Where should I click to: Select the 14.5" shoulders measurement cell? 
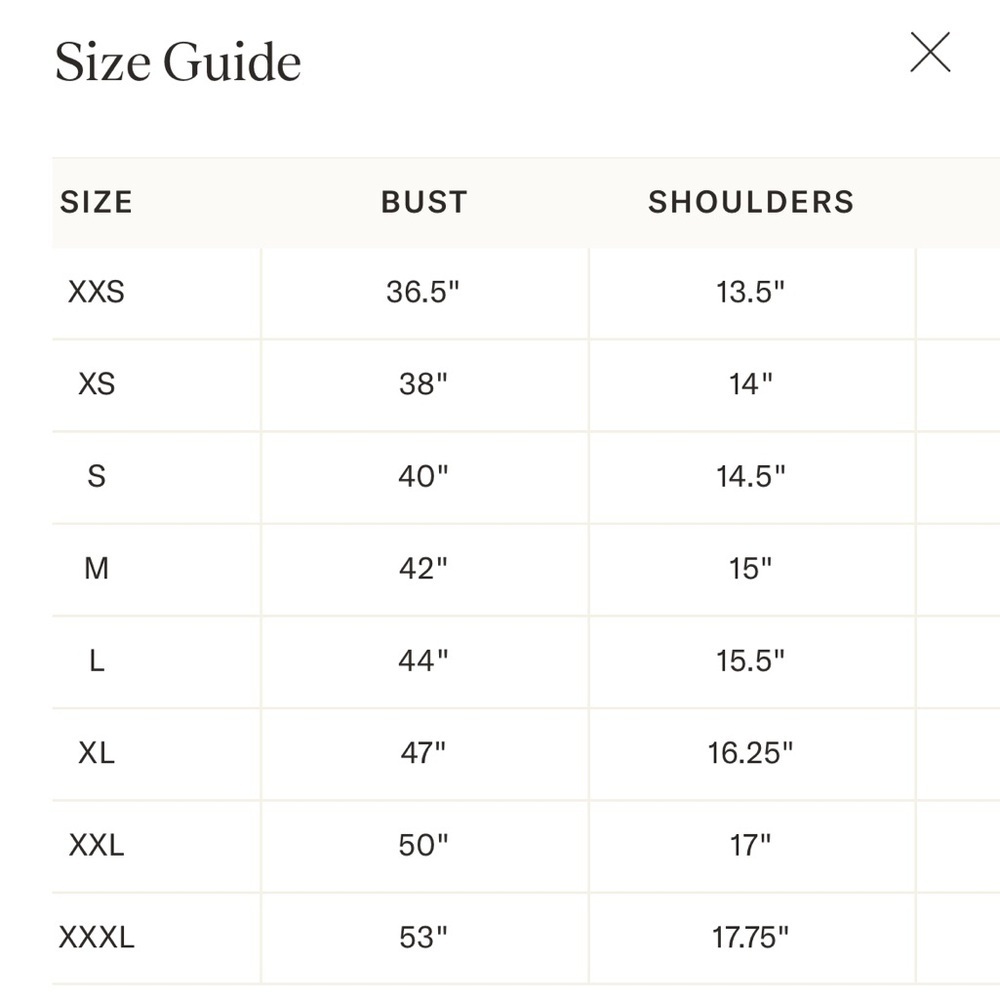coord(751,477)
